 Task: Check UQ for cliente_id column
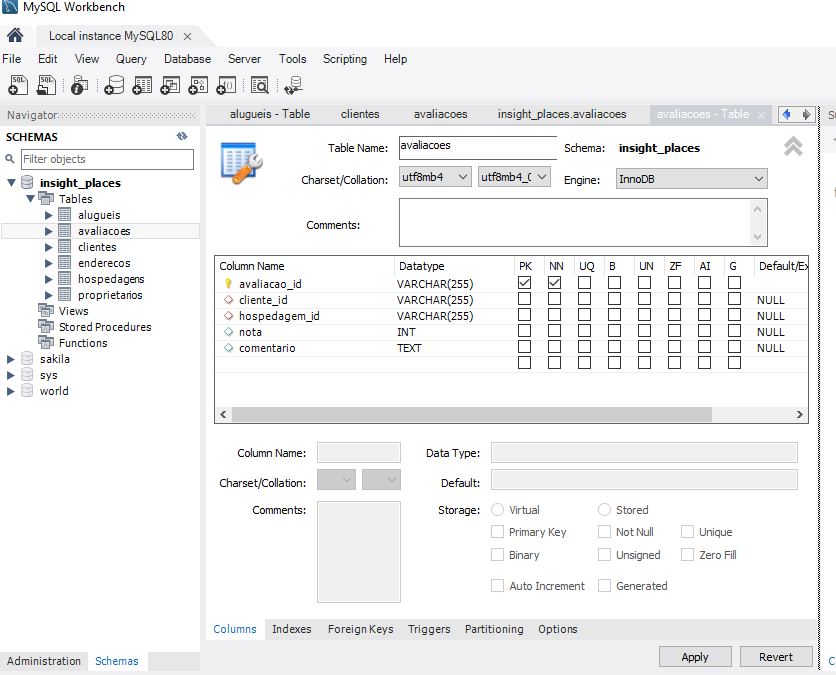point(584,299)
